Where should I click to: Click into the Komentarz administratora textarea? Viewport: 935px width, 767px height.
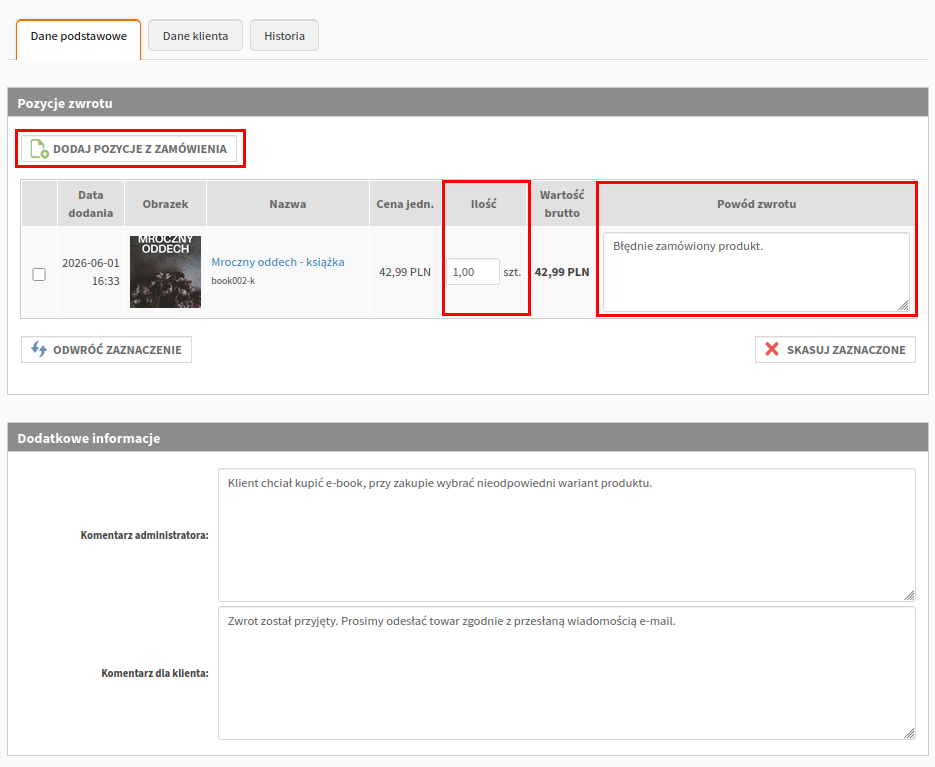tap(566, 535)
